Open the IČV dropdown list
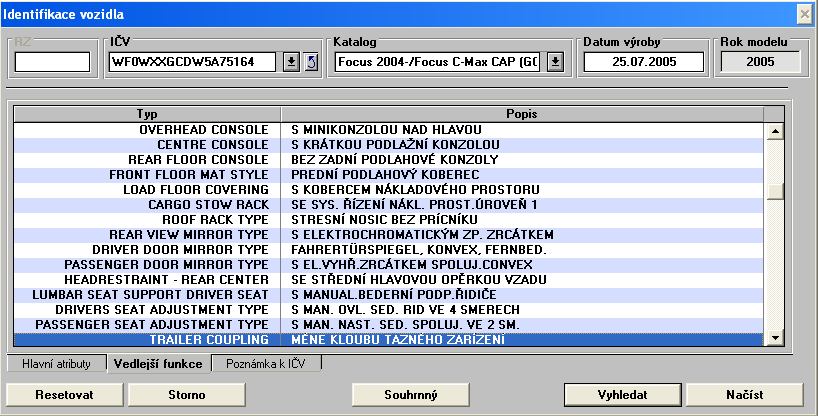This screenshot has width=818, height=416. (x=291, y=62)
